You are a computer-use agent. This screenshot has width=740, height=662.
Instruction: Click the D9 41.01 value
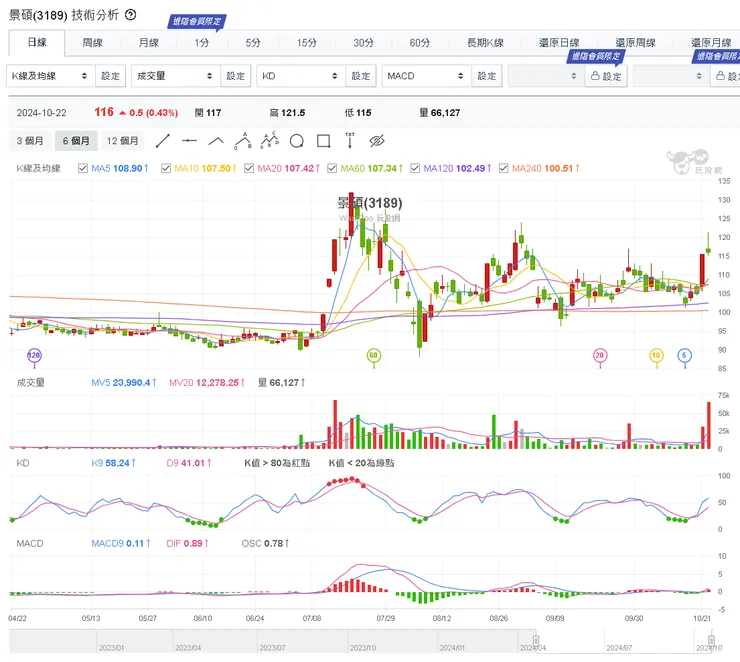coord(189,463)
